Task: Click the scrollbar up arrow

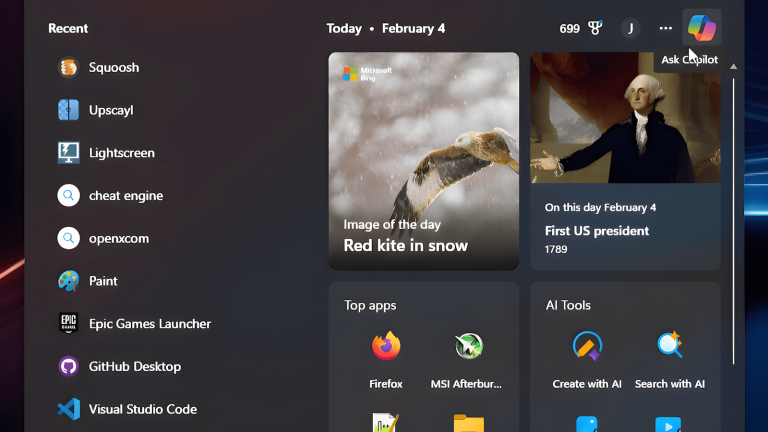Action: pos(734,66)
